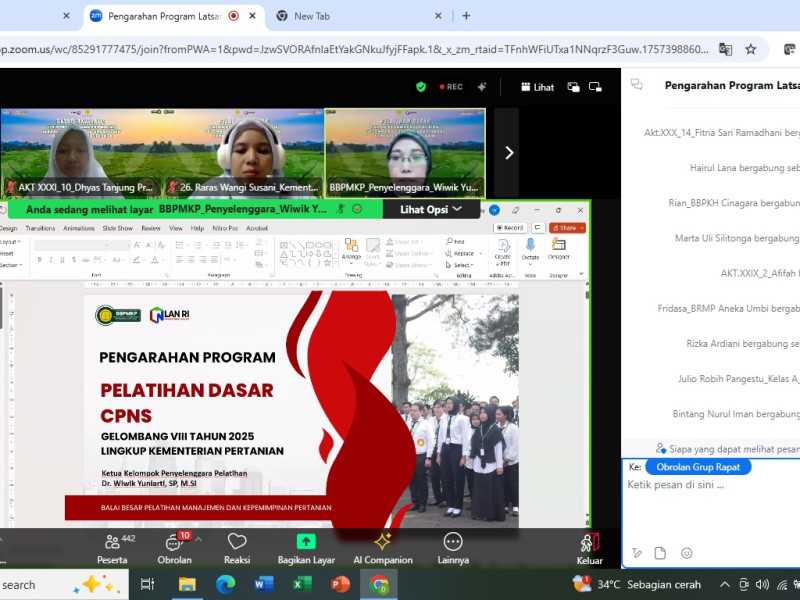Open the Lainnya more options menu
800x600 pixels.
point(453,547)
